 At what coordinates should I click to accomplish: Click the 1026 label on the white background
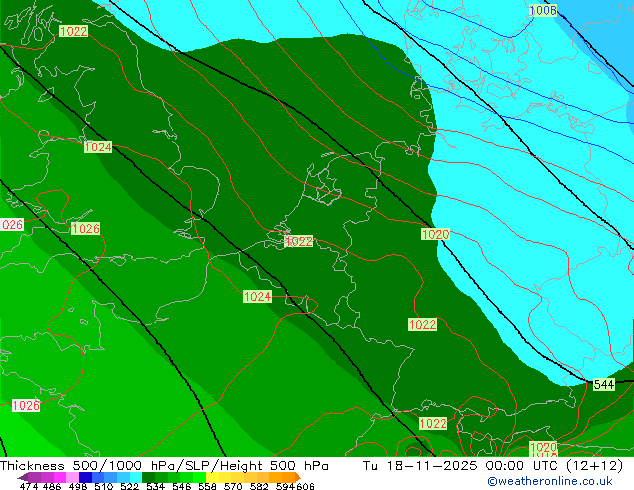tap(26, 405)
